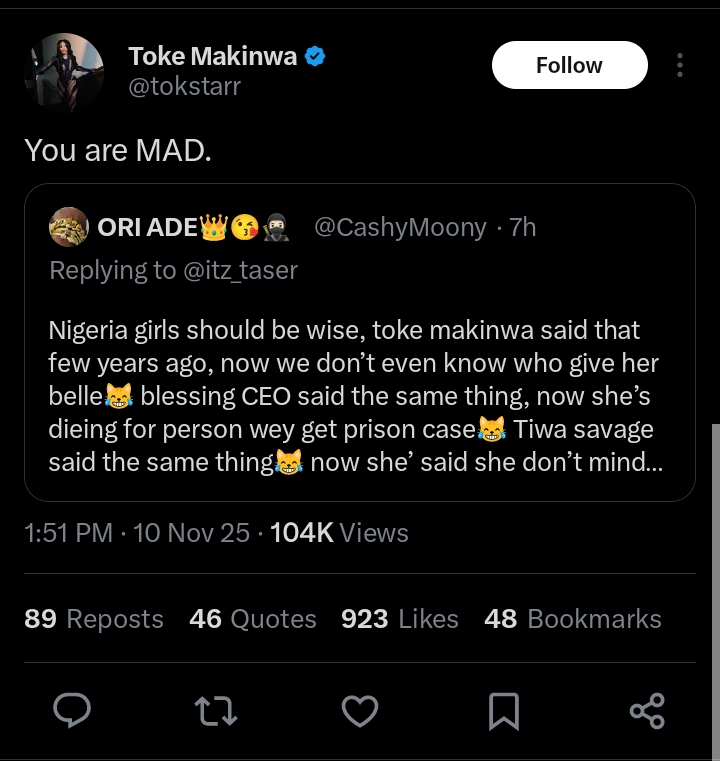View the 89 Reposts list
Screen dimensions: 720x761
click(94, 619)
